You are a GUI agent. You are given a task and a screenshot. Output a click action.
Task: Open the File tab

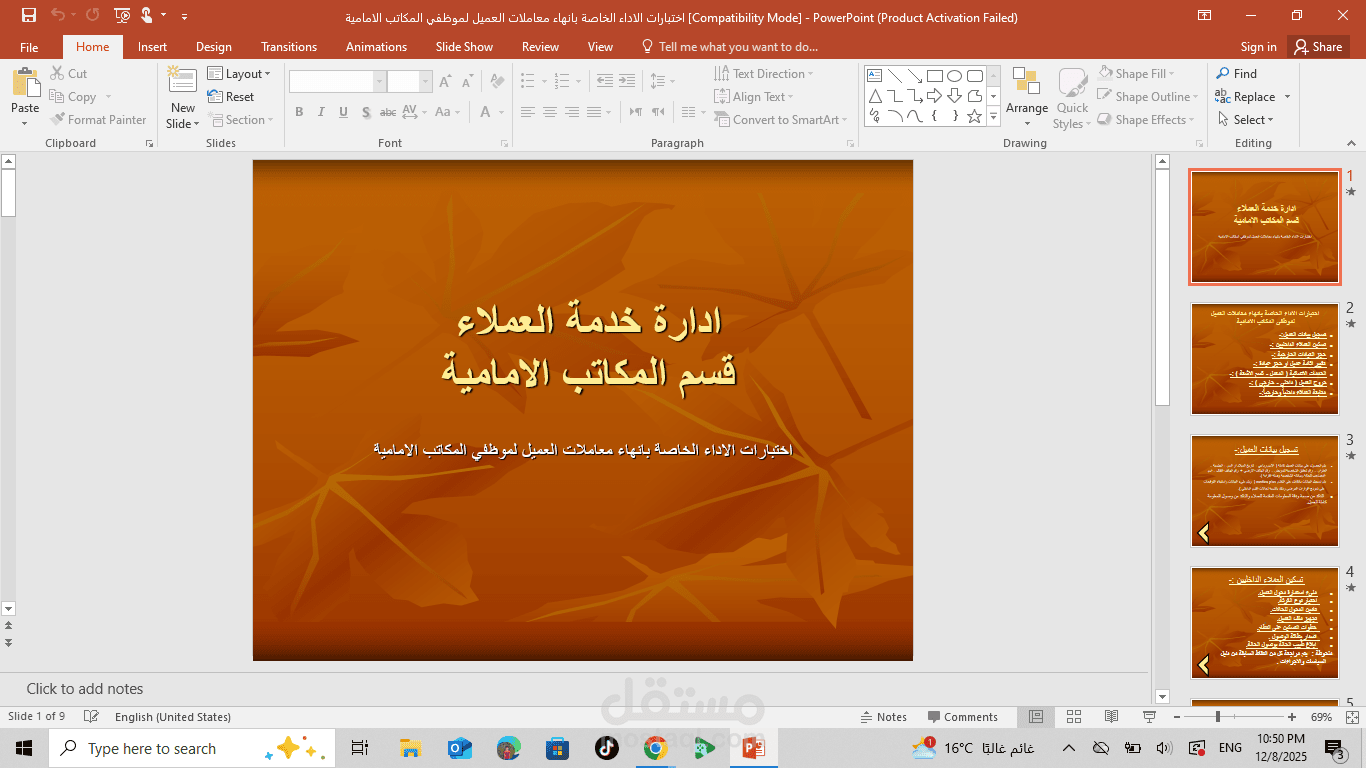pyautogui.click(x=29, y=47)
